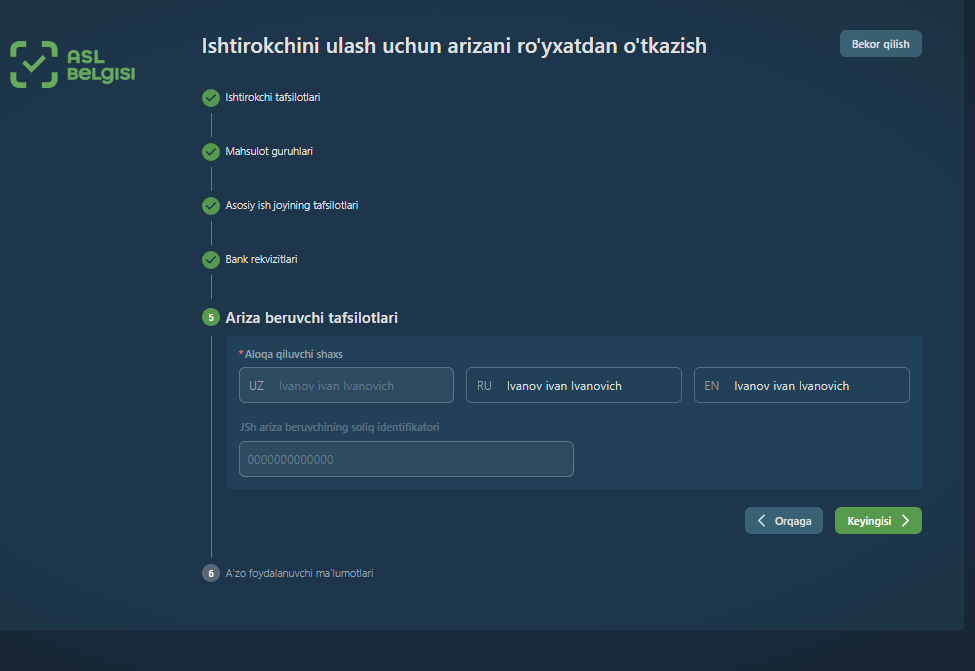Click the Bekor qilish button

(x=880, y=44)
